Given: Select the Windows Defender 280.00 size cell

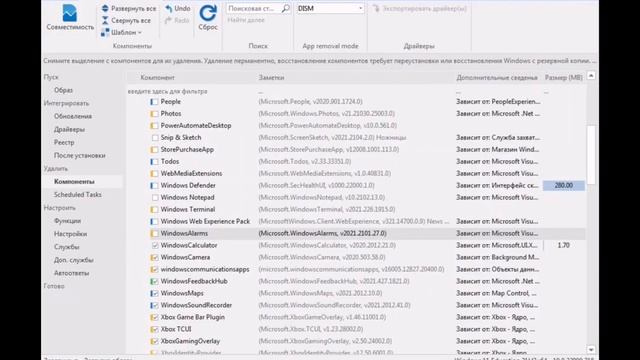Looking at the screenshot, I should tap(564, 185).
